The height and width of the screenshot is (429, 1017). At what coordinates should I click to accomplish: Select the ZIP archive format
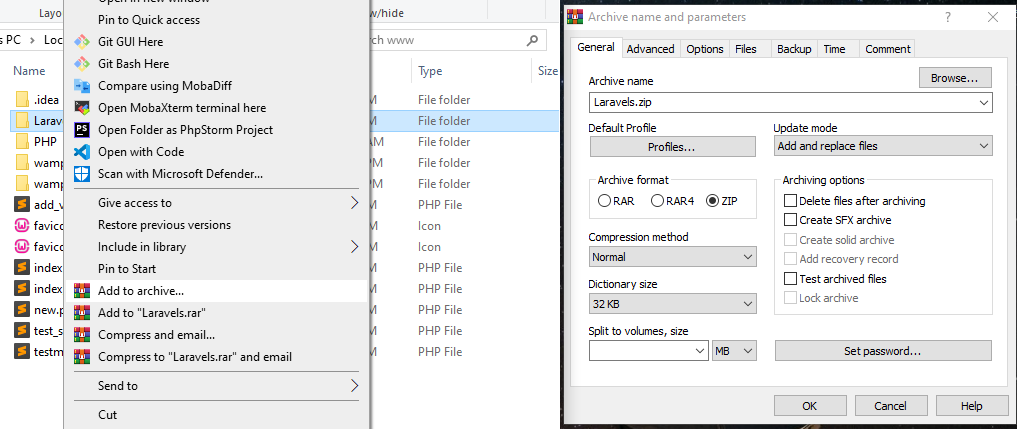point(713,201)
